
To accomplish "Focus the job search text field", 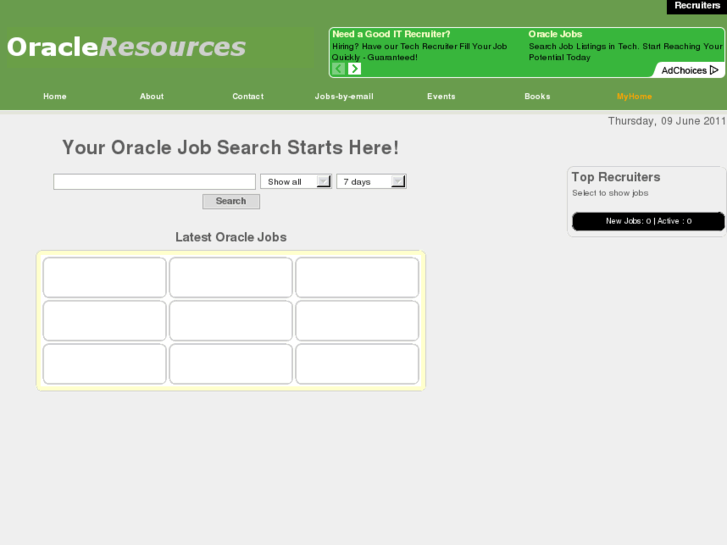I will coord(154,181).
